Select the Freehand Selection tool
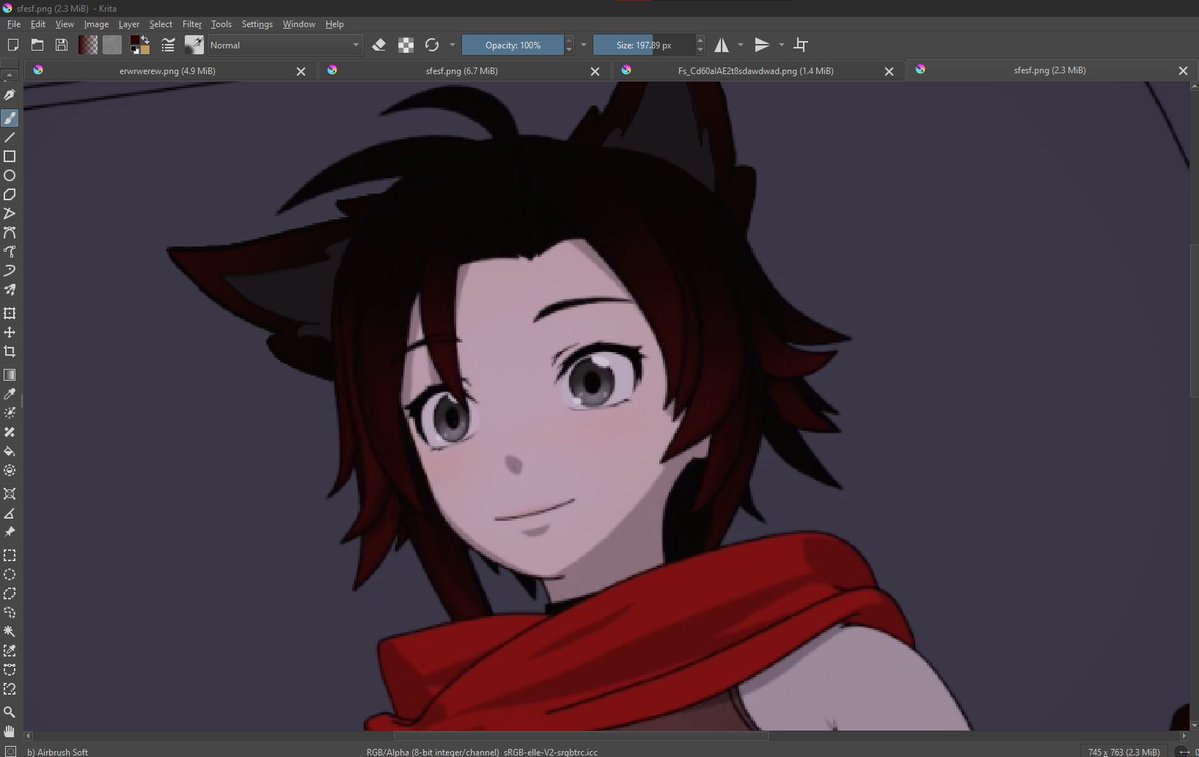The width and height of the screenshot is (1199, 757). (9, 612)
